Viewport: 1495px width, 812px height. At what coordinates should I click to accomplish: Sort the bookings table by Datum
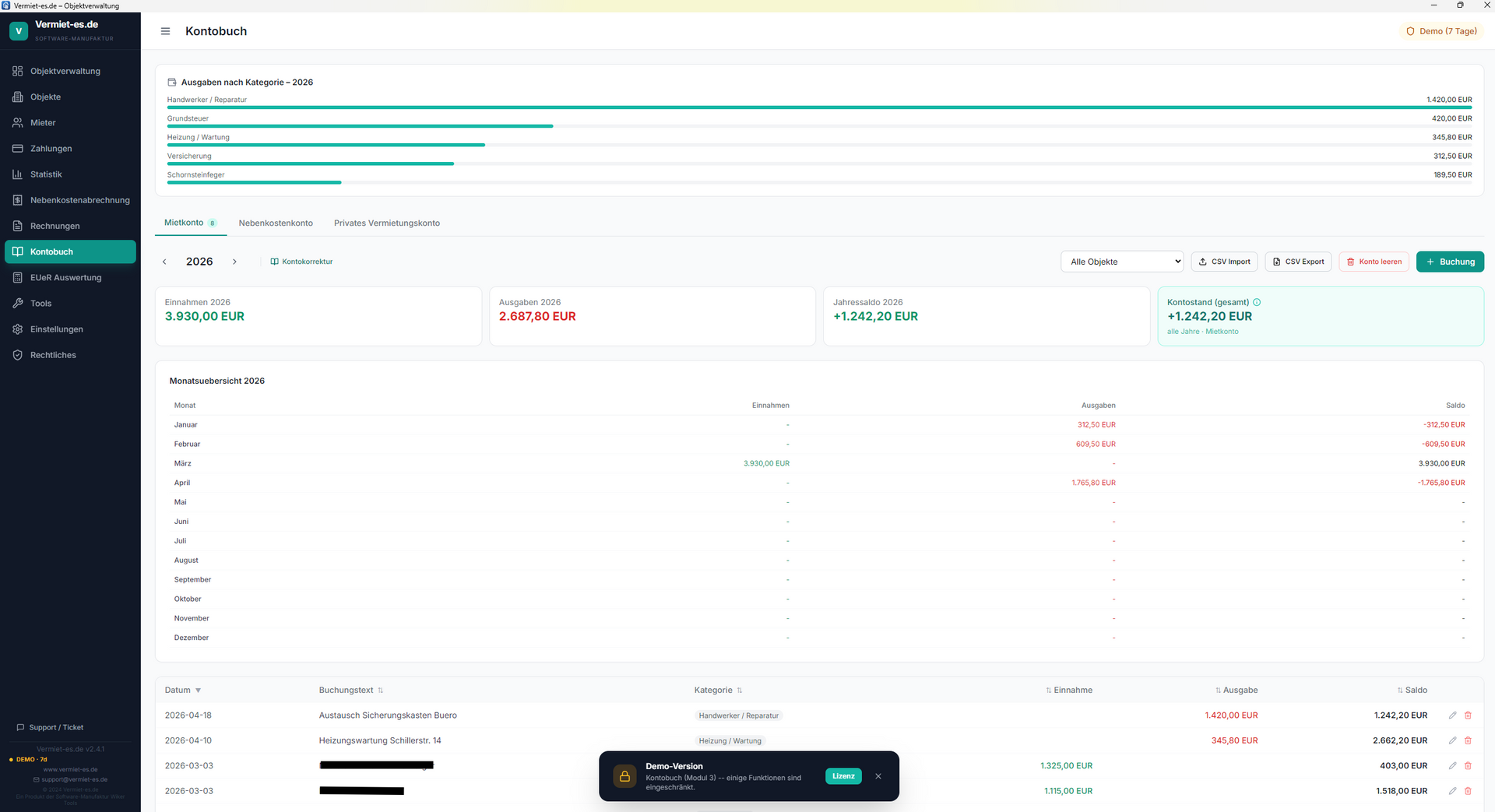point(183,691)
